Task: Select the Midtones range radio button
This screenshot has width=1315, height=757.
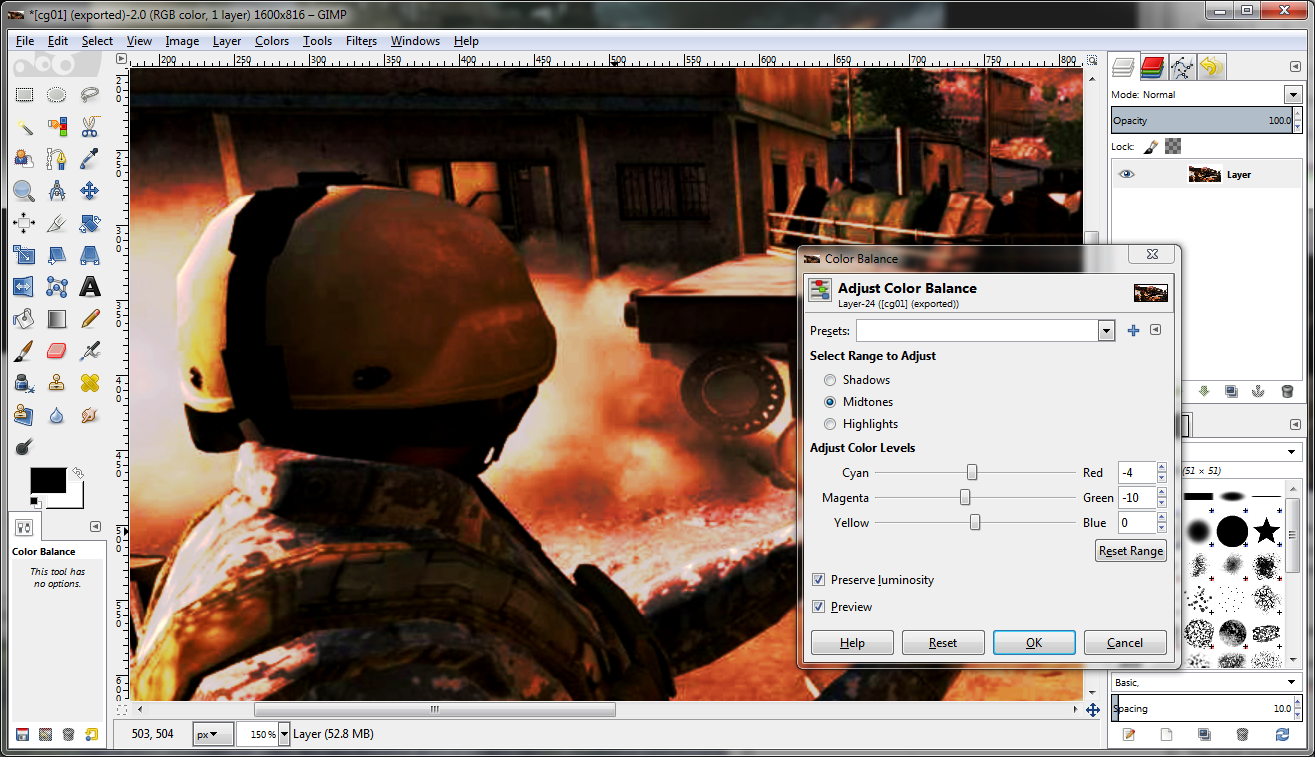Action: (x=830, y=402)
